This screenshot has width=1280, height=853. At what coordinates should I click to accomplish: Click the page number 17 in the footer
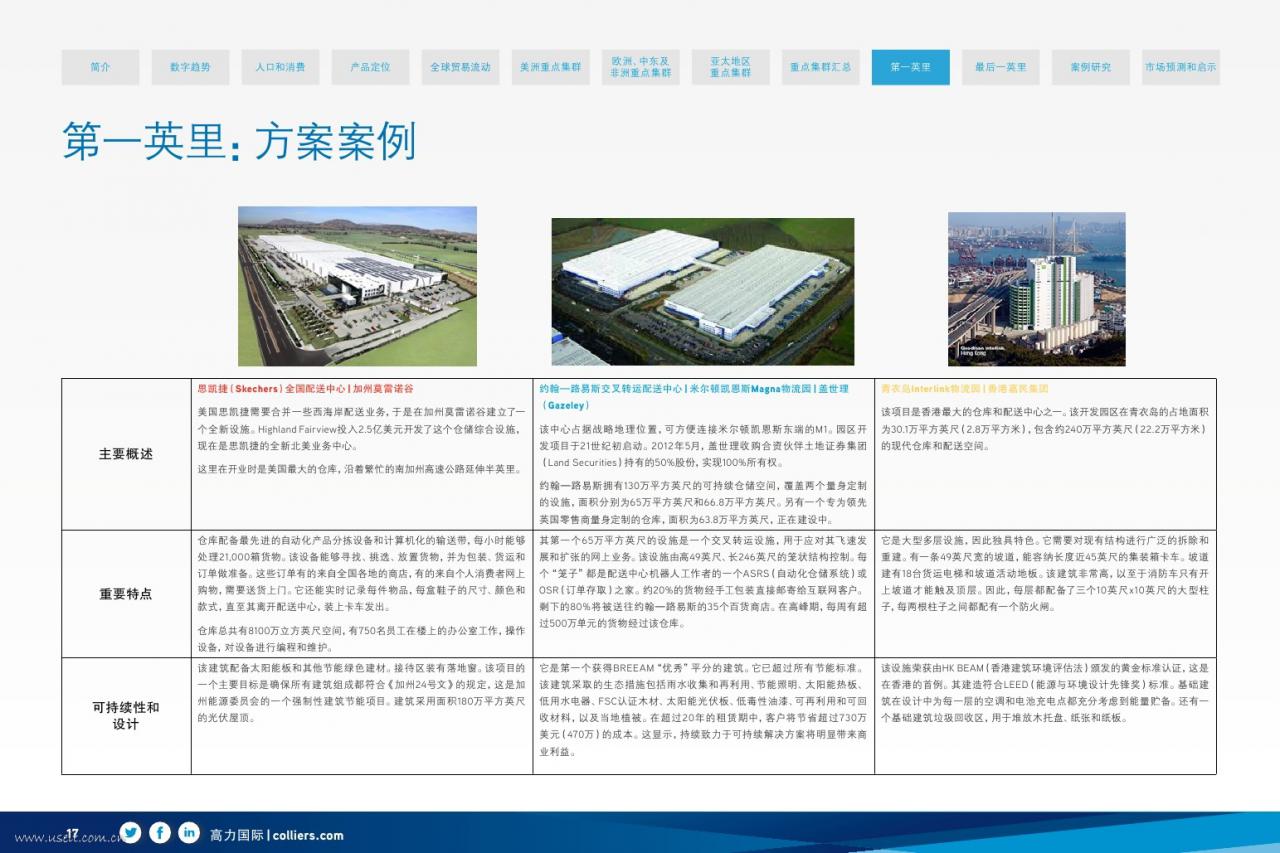73,833
